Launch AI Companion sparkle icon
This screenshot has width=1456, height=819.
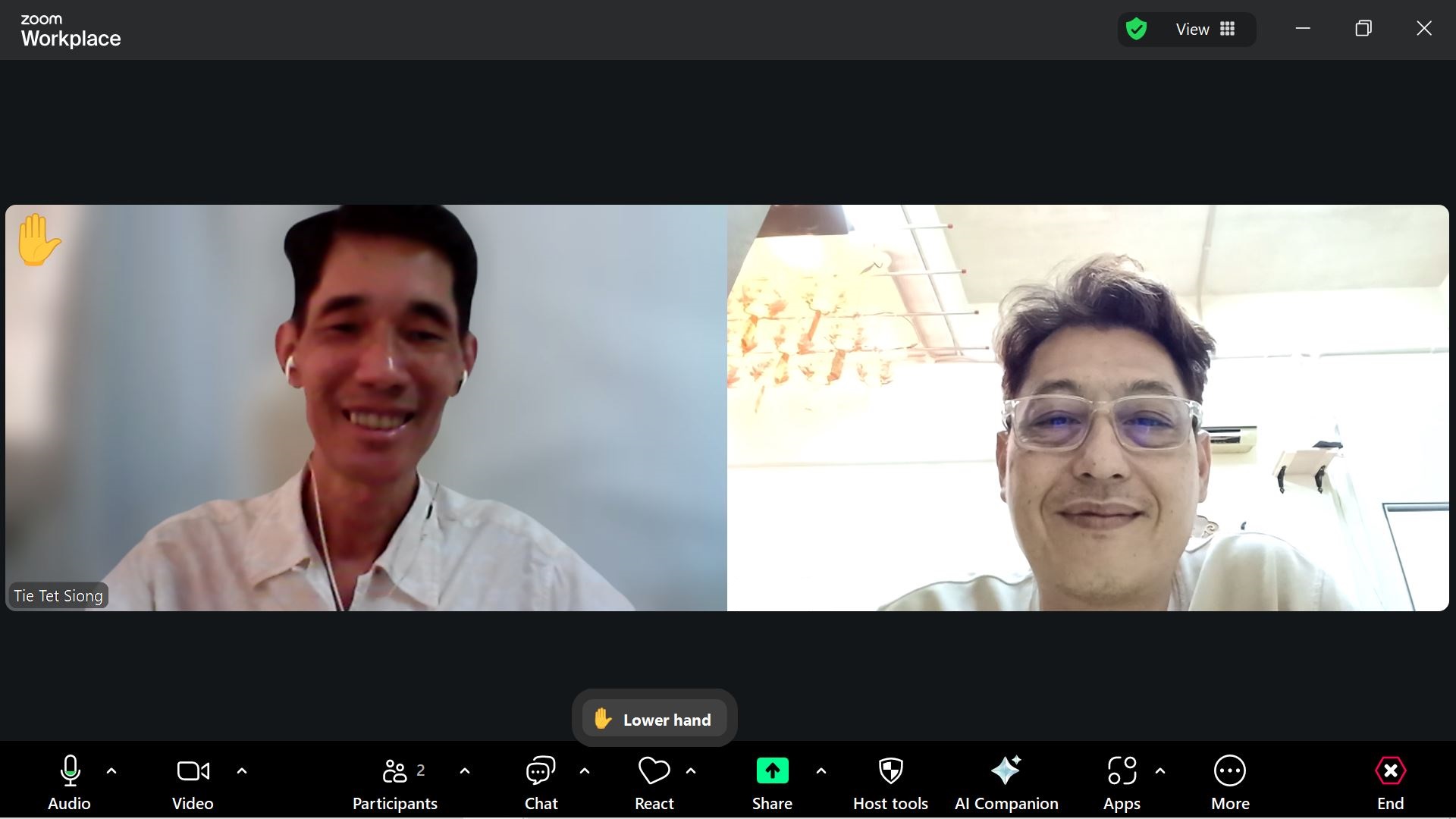[1006, 771]
